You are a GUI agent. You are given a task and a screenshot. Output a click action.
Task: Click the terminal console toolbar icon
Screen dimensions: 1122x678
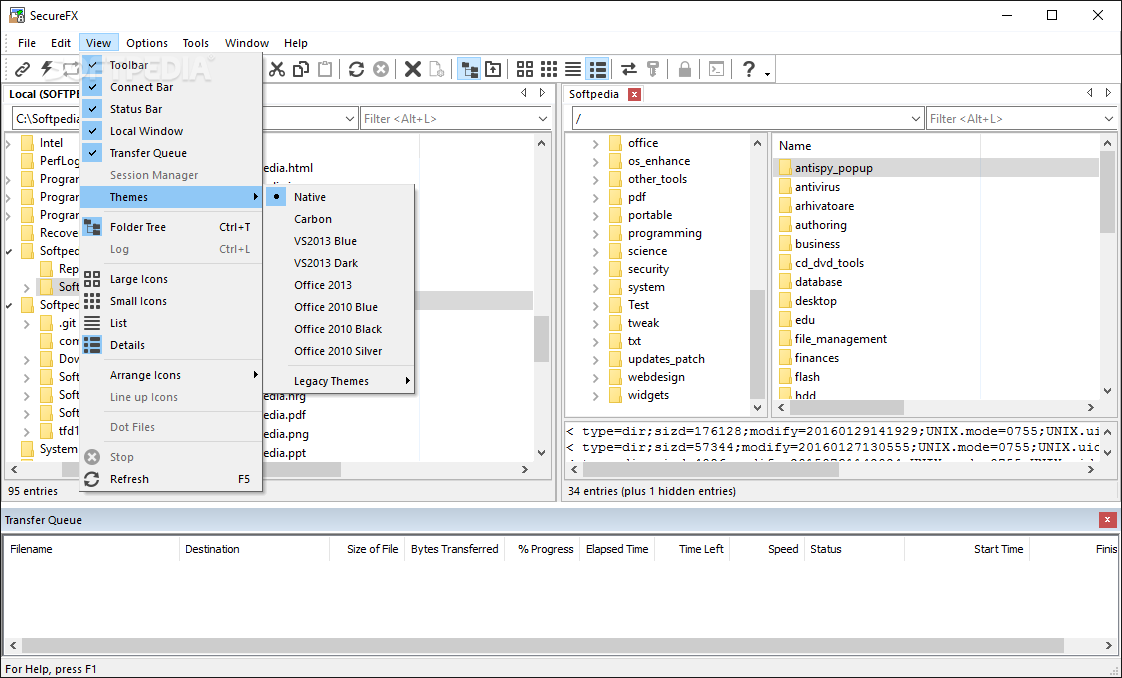coord(716,69)
